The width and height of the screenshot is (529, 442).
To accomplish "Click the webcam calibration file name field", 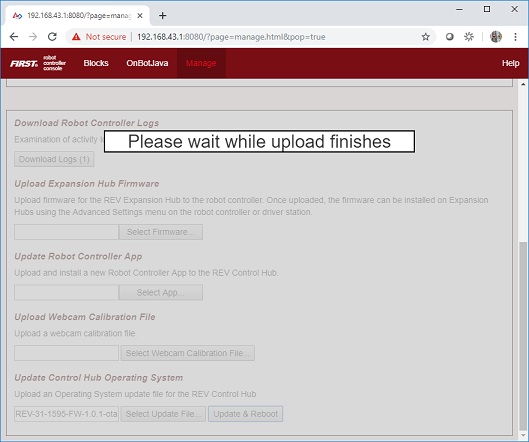I will tap(66, 353).
